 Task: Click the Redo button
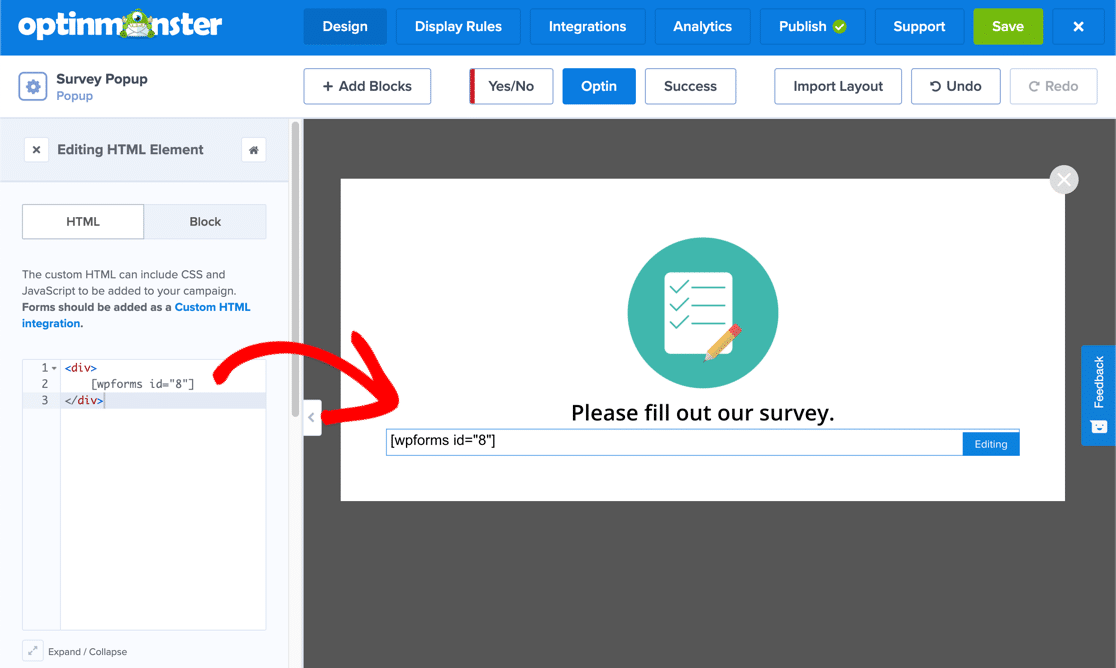1053,86
